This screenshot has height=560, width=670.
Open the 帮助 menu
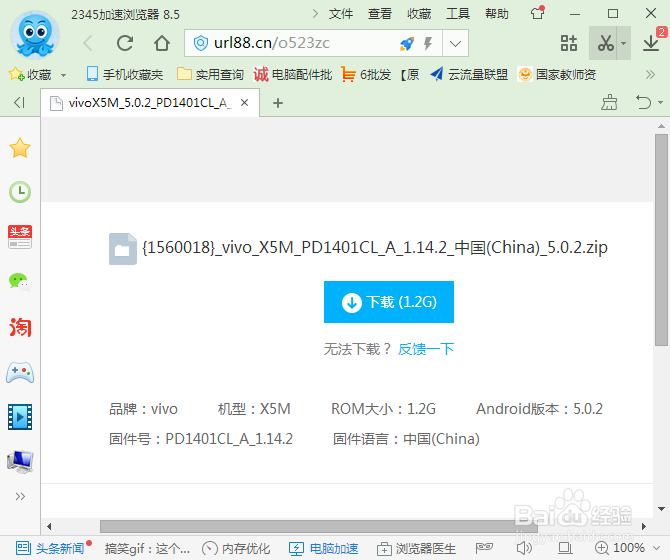tap(497, 14)
